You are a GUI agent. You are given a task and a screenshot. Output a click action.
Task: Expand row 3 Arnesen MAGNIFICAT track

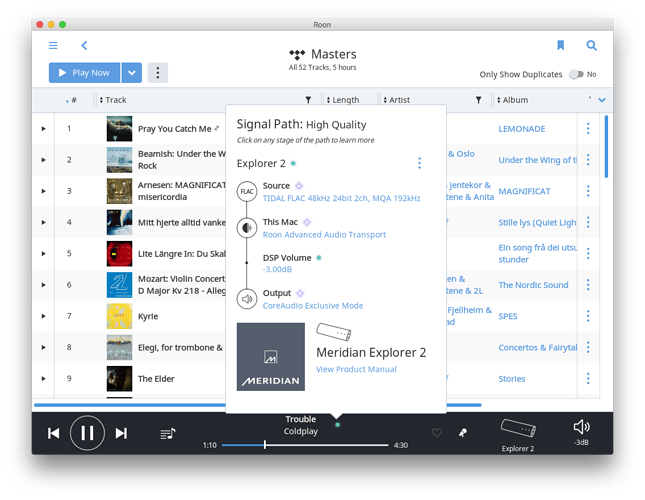(43, 191)
